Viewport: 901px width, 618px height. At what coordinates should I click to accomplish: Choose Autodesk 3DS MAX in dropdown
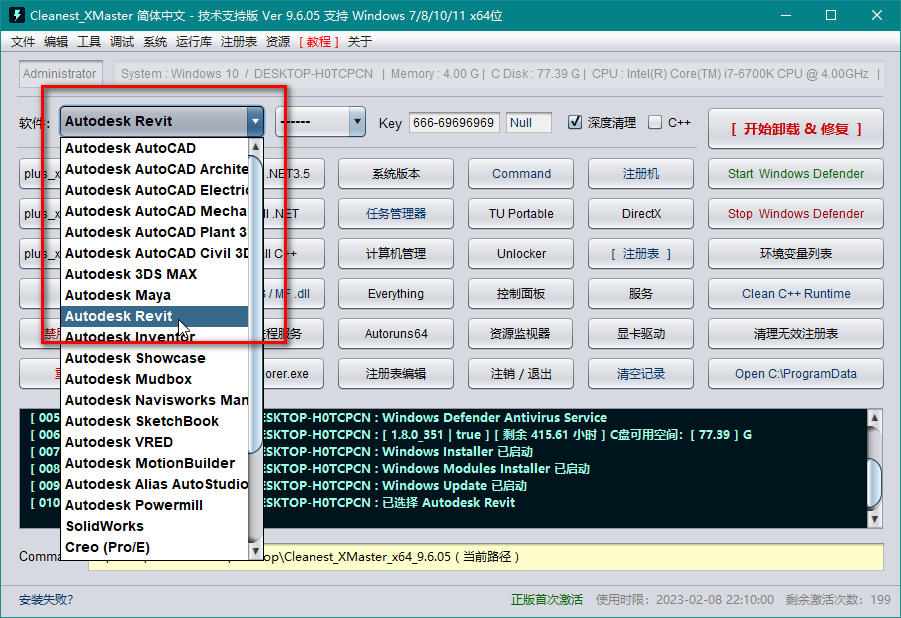tap(155, 274)
